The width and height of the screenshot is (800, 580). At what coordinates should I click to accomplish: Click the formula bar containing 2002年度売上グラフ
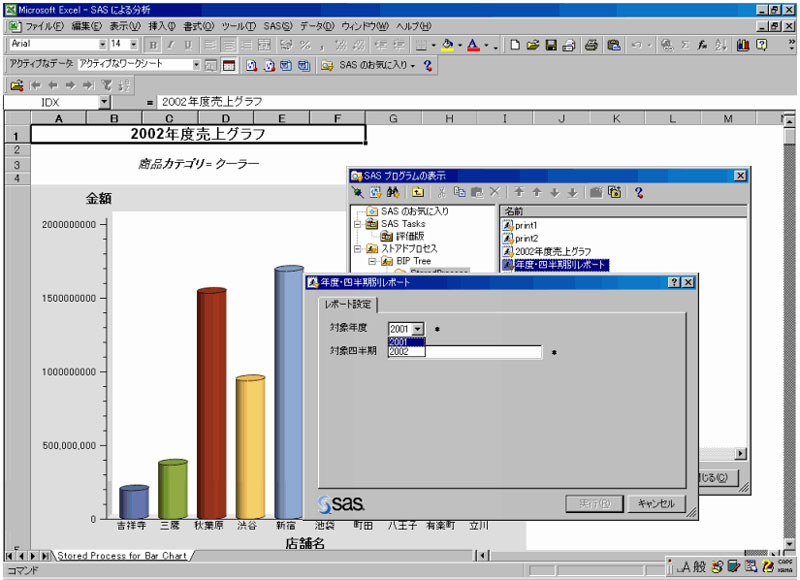[x=474, y=102]
